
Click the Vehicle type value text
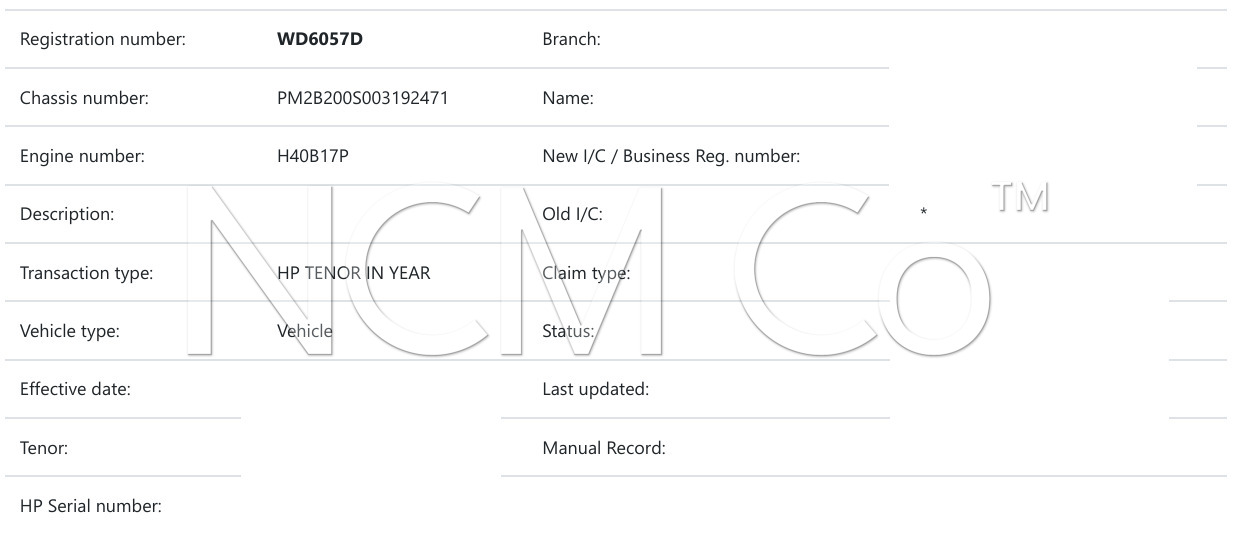point(305,330)
